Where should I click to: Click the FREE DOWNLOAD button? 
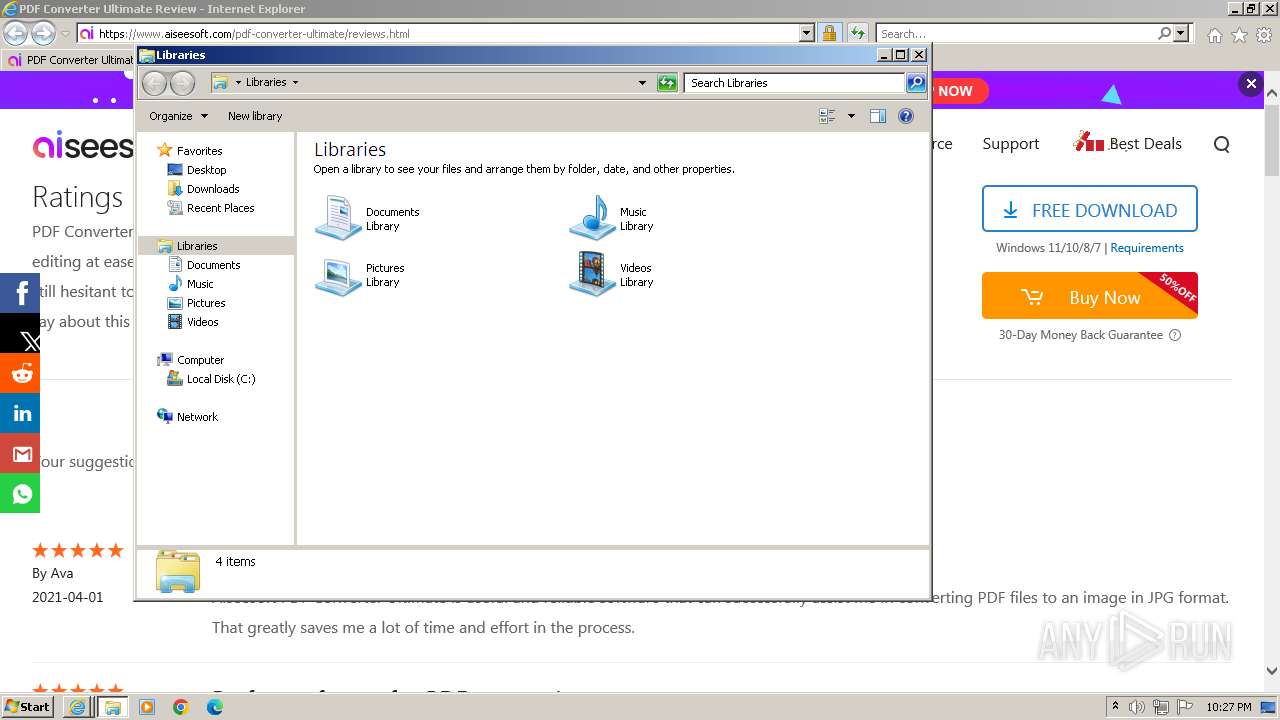point(1090,210)
